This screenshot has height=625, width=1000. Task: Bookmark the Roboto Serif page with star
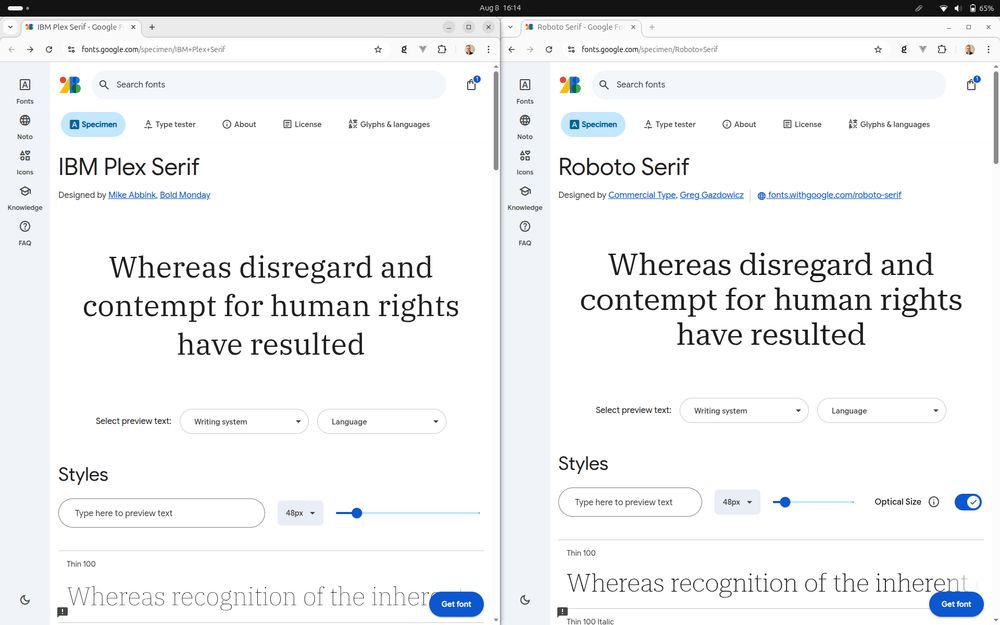(878, 49)
